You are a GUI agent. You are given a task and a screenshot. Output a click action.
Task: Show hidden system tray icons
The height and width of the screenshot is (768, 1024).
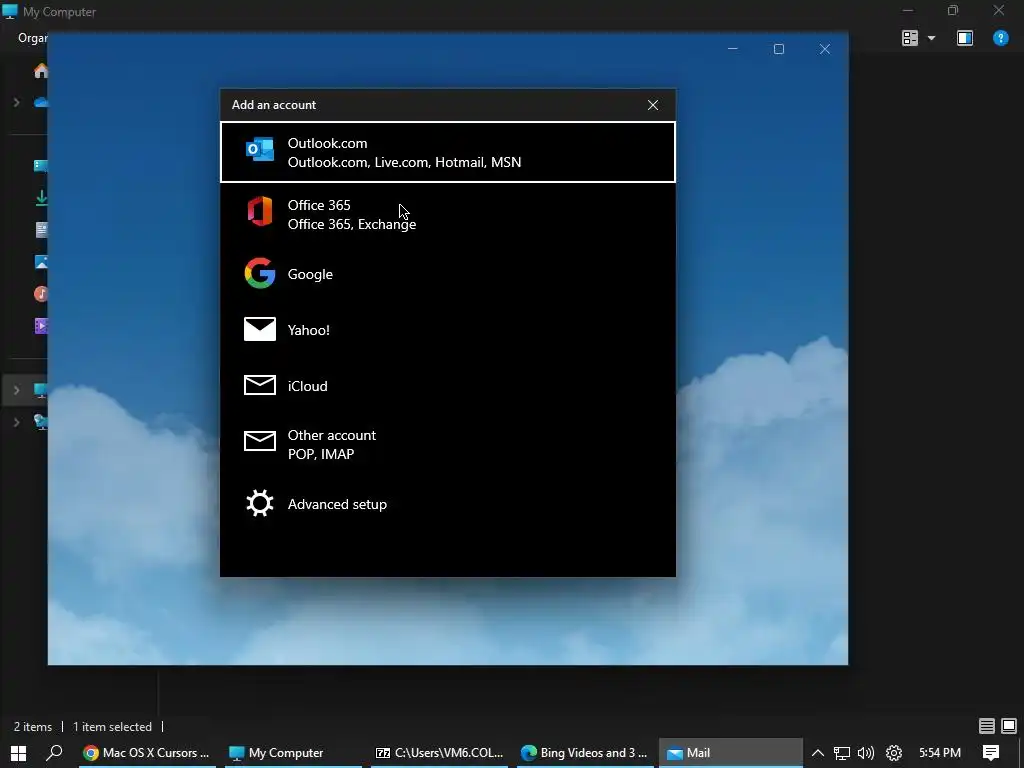point(818,753)
